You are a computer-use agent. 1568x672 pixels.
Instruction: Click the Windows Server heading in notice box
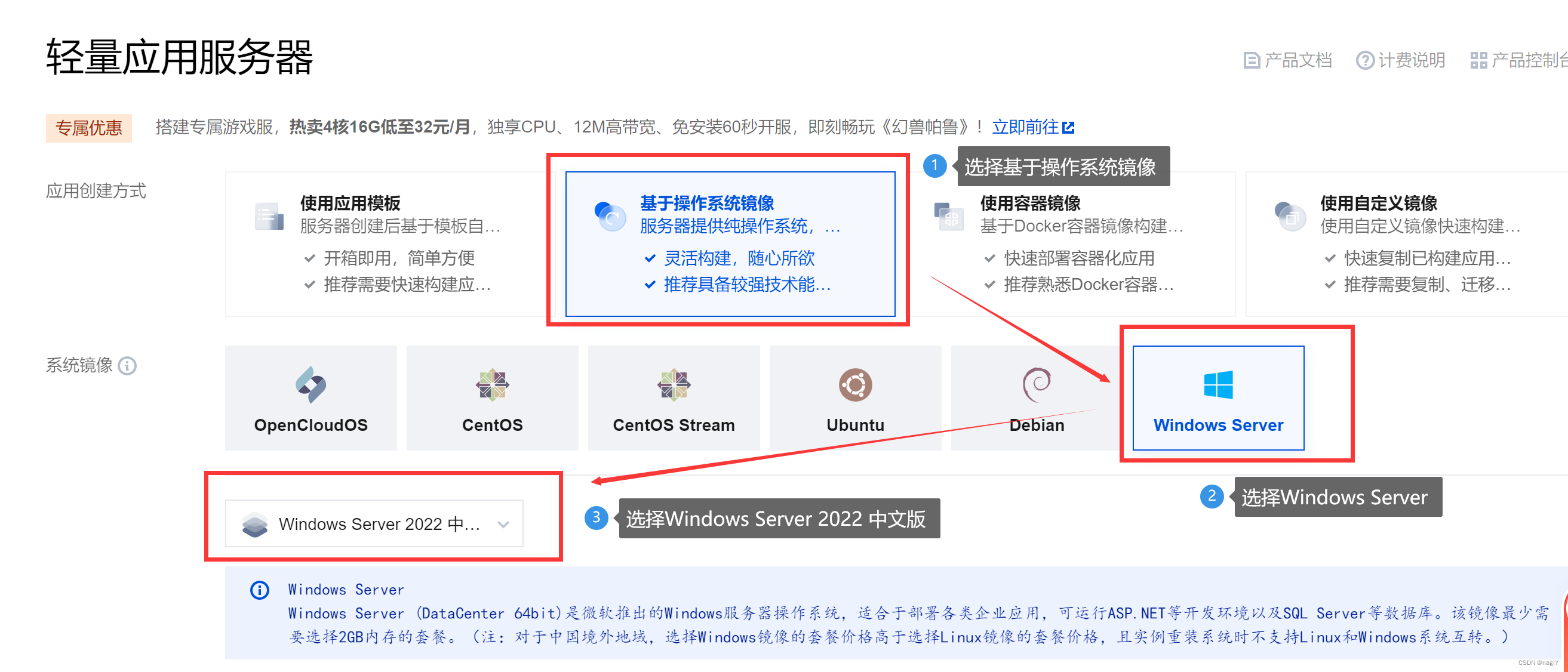[x=346, y=589]
